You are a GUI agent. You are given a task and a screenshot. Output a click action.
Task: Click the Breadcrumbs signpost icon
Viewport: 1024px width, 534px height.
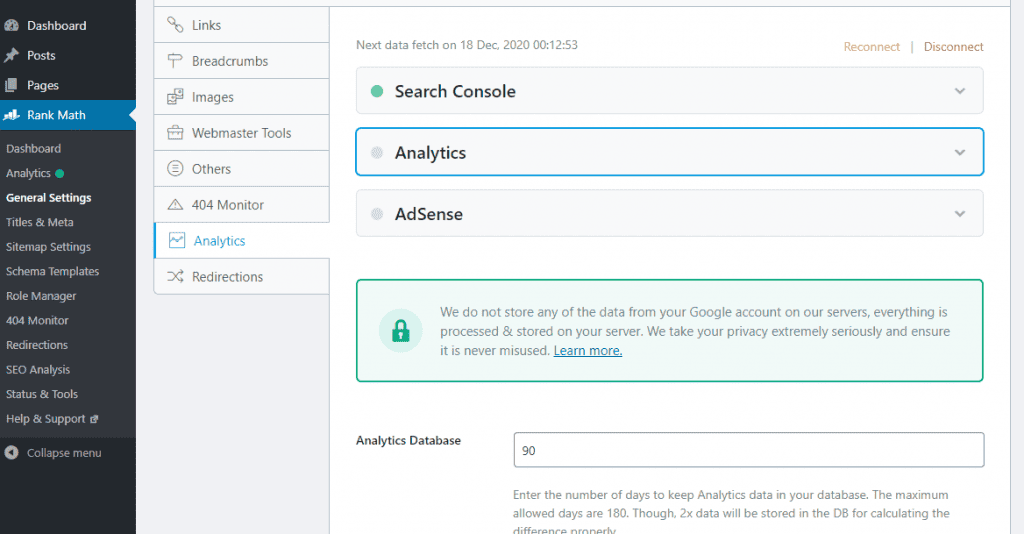pyautogui.click(x=175, y=61)
